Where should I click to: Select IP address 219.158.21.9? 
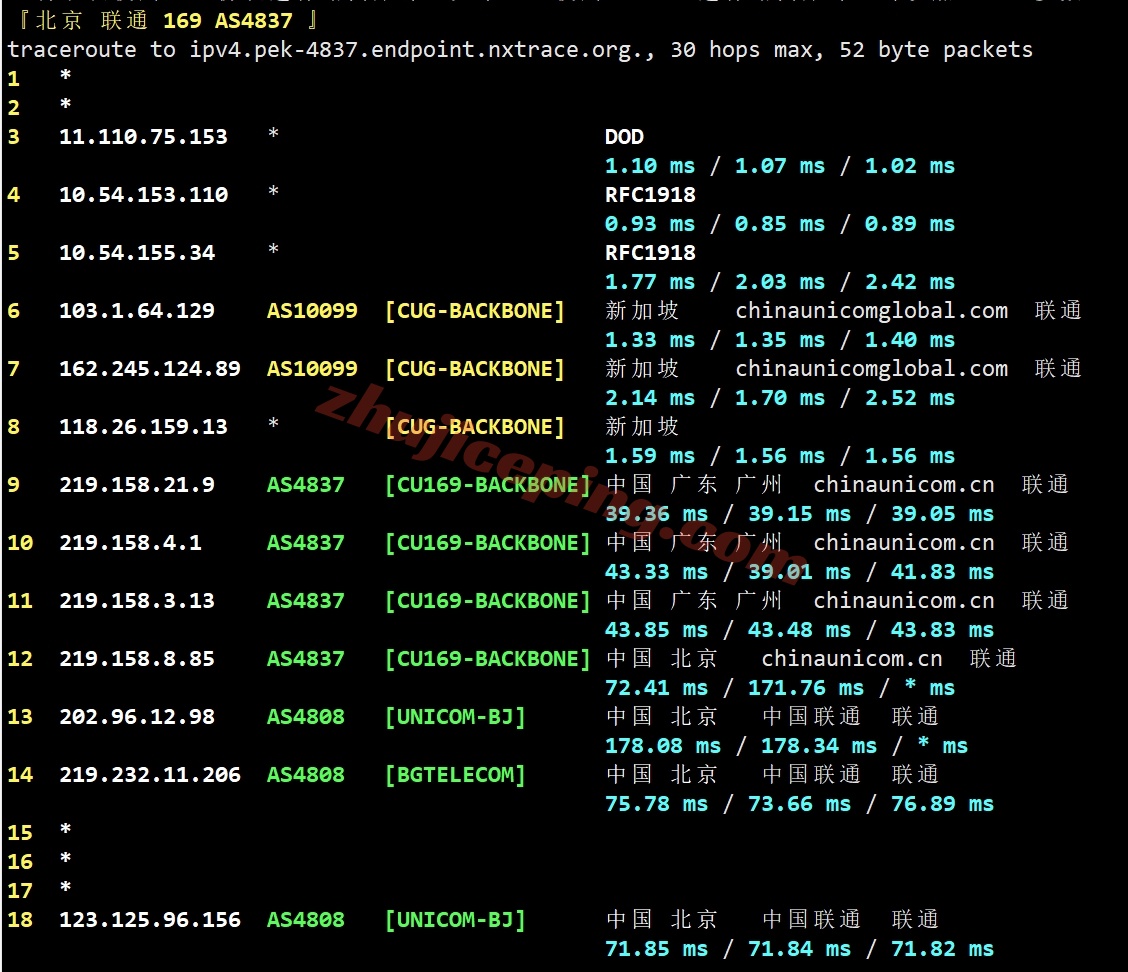click(x=137, y=485)
